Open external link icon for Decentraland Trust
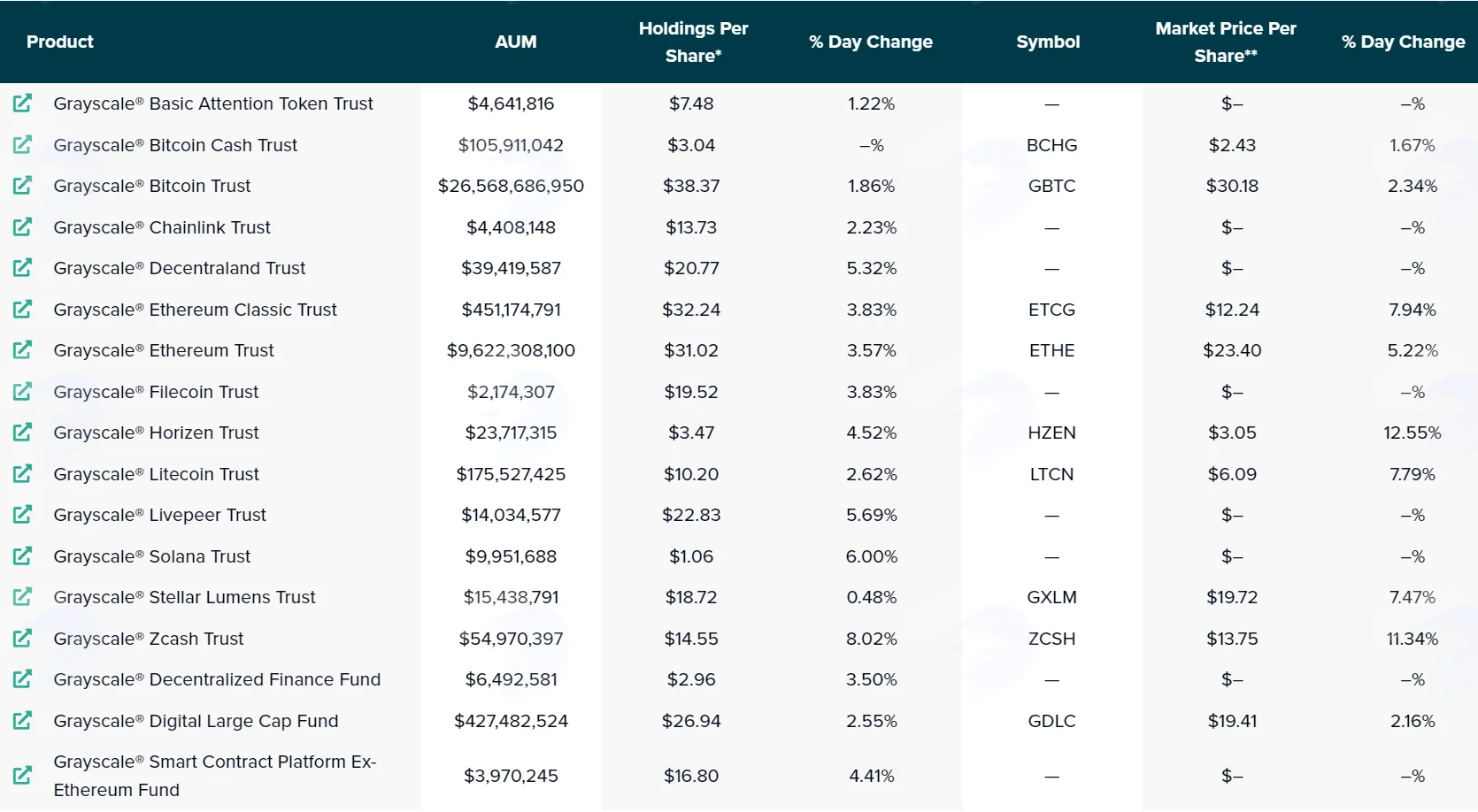Viewport: 1478px width, 812px height. click(x=22, y=268)
